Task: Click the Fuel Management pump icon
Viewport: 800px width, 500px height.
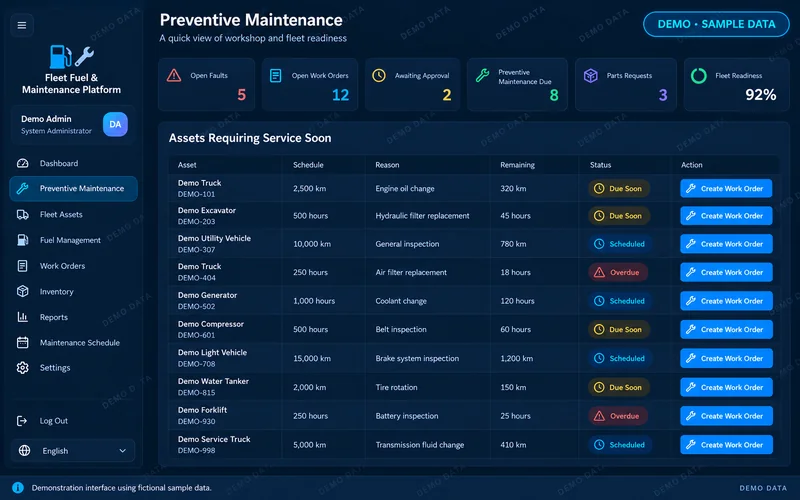Action: (x=22, y=240)
